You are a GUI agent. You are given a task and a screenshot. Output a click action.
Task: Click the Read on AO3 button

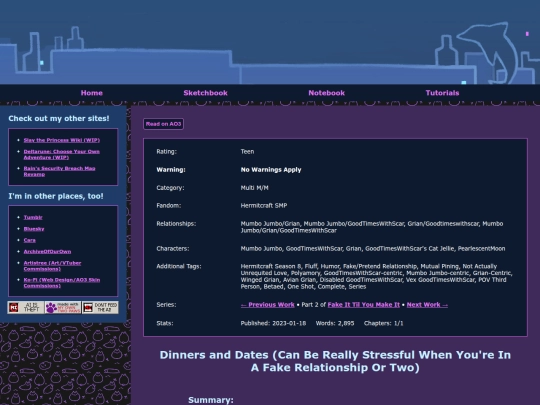[x=163, y=124]
